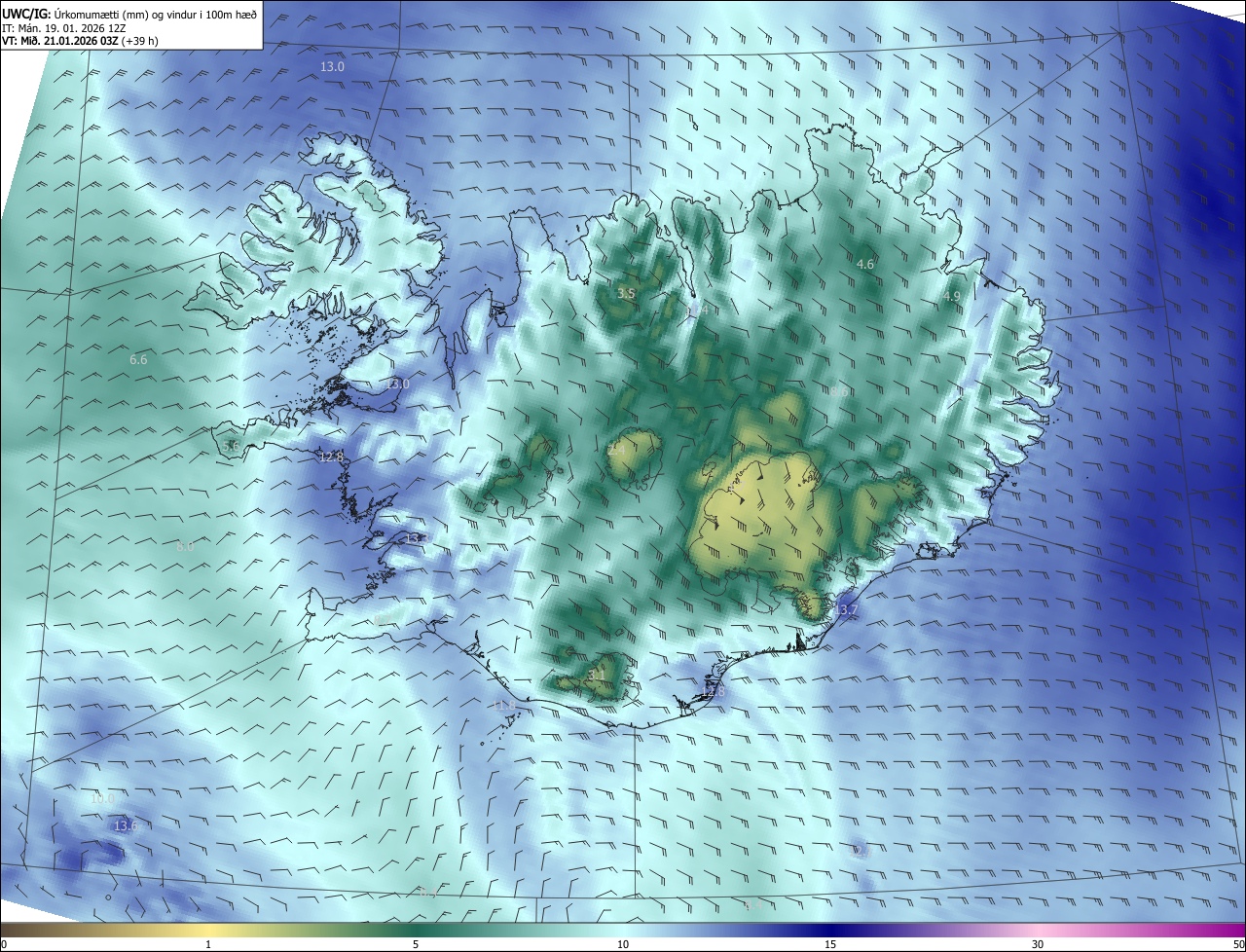Click the 11.4 value label on the map
The image size is (1246, 952).
pos(698,310)
